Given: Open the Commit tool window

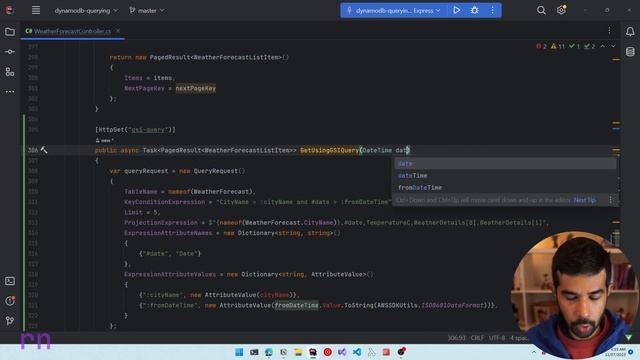Looking at the screenshot, I should click(10, 52).
